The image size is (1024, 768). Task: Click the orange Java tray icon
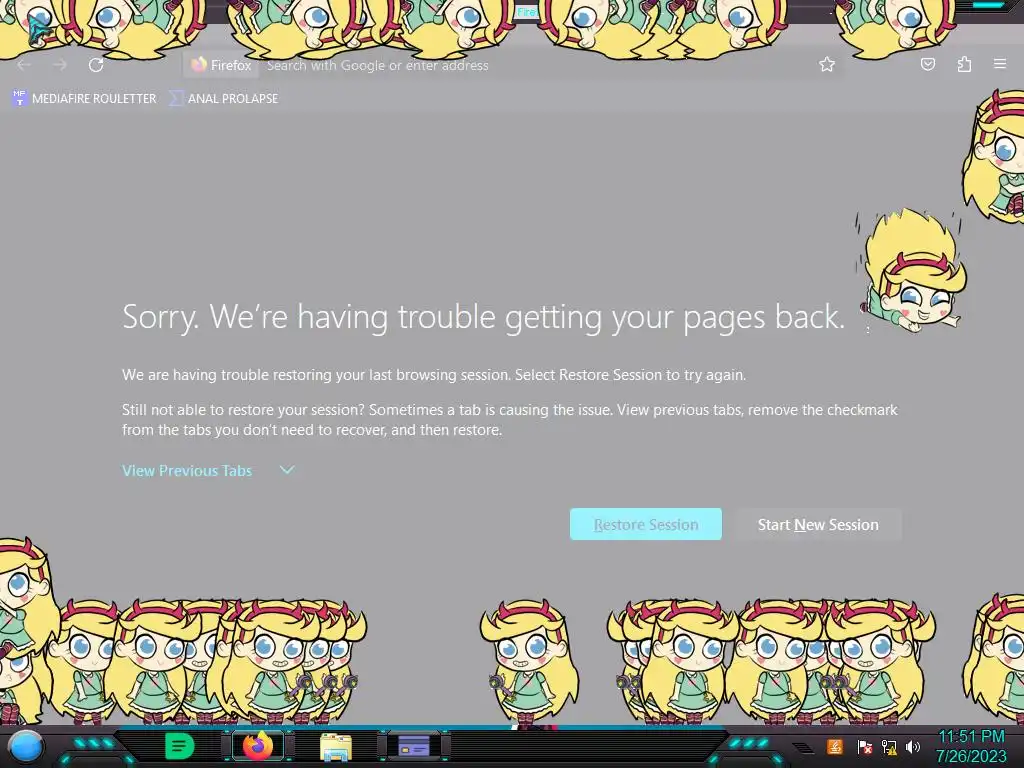[835, 746]
